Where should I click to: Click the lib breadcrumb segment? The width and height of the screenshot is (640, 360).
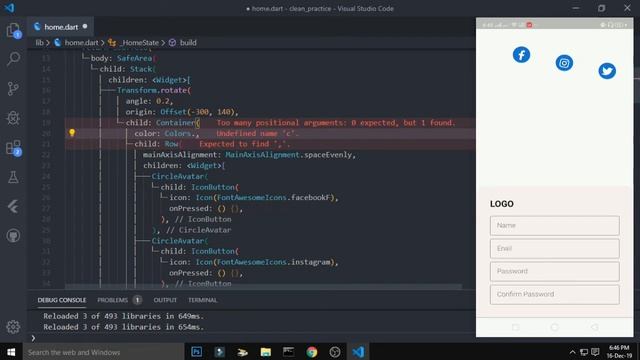[39, 42]
